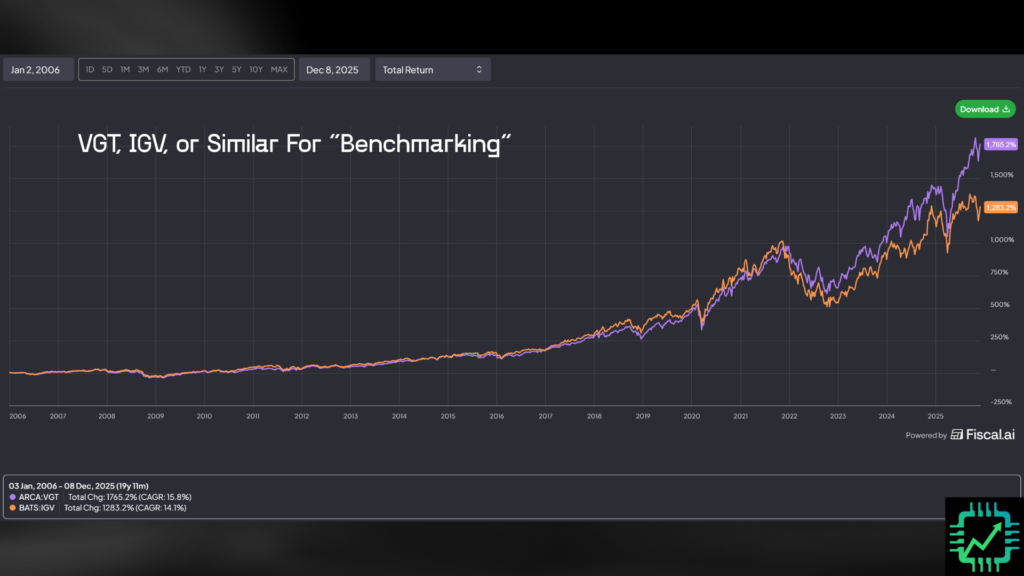Click the up-down chevron on Total Return selector
The image size is (1024, 576).
point(481,69)
